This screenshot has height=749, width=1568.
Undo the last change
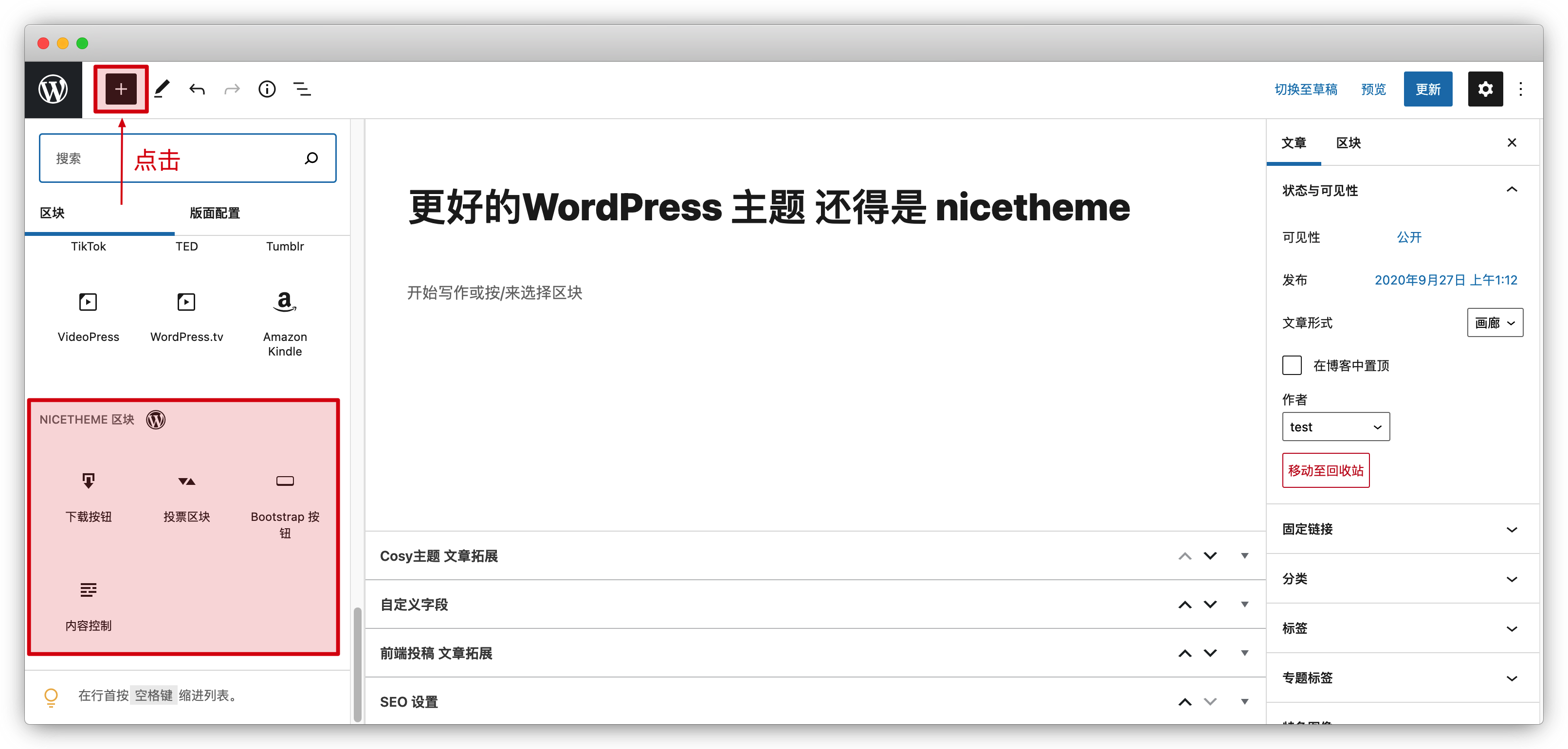197,89
